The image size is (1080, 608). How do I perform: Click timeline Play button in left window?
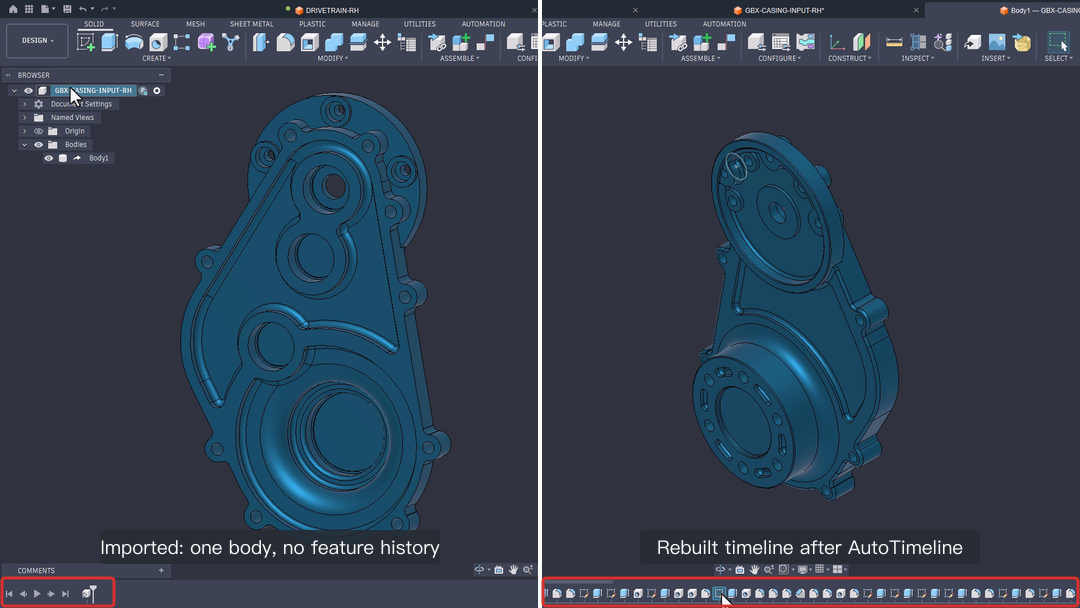pyautogui.click(x=37, y=594)
